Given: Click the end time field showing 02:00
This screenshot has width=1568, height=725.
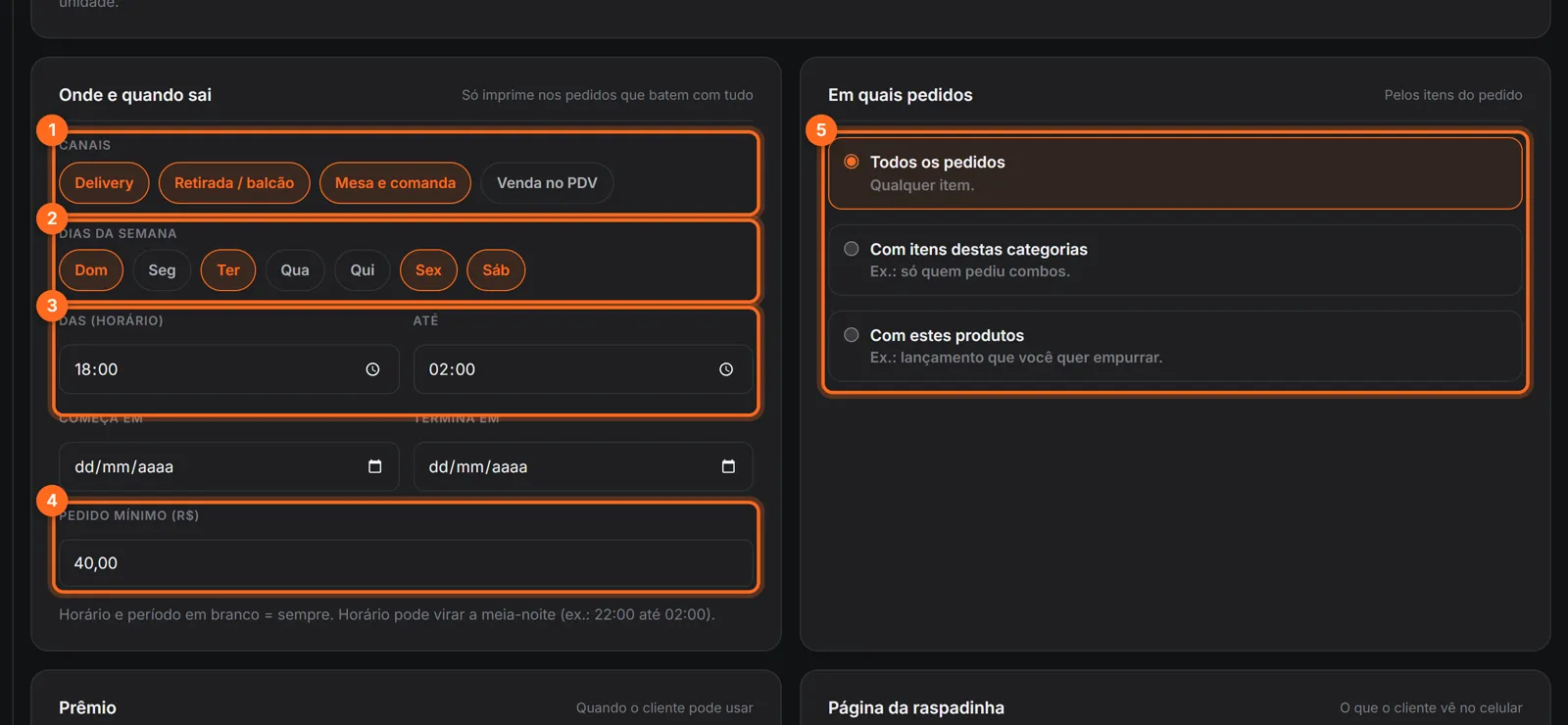Looking at the screenshot, I should [583, 369].
